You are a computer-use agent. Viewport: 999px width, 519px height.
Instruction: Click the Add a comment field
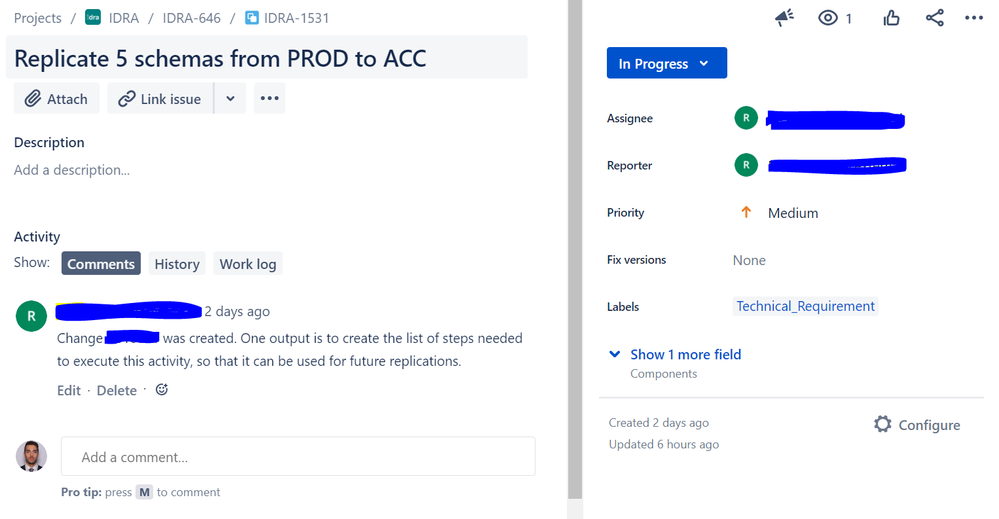click(x=298, y=456)
